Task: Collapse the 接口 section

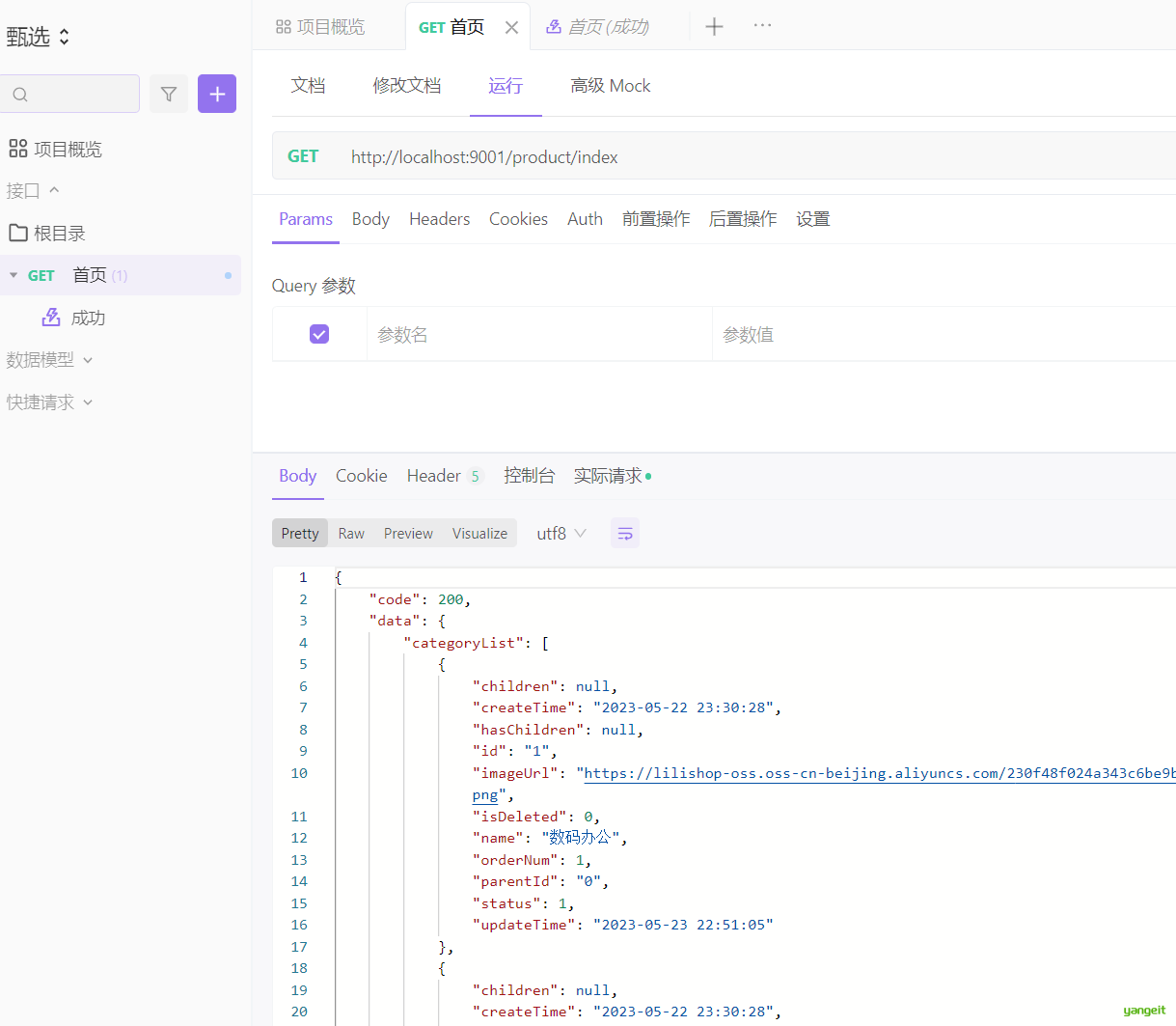Action: pos(33,190)
